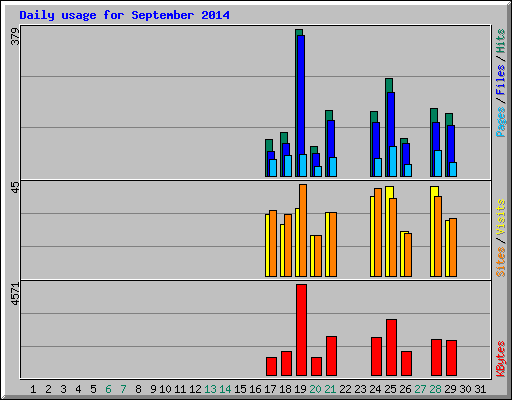Viewport: 512px width, 400px height.
Task: Click the red KBytes bar for day 29
Action: coord(451,358)
